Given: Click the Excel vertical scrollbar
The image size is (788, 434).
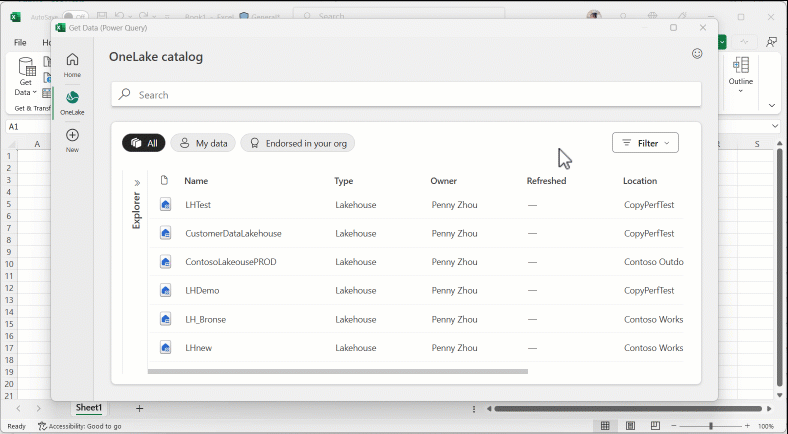Looking at the screenshot, I should pyautogui.click(x=779, y=266).
